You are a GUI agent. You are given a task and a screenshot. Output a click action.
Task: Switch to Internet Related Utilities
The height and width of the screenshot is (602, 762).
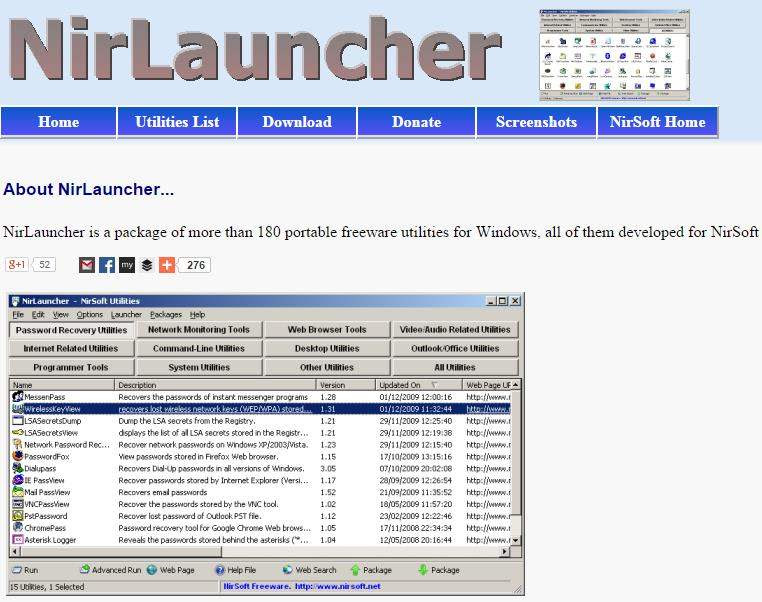coord(71,348)
